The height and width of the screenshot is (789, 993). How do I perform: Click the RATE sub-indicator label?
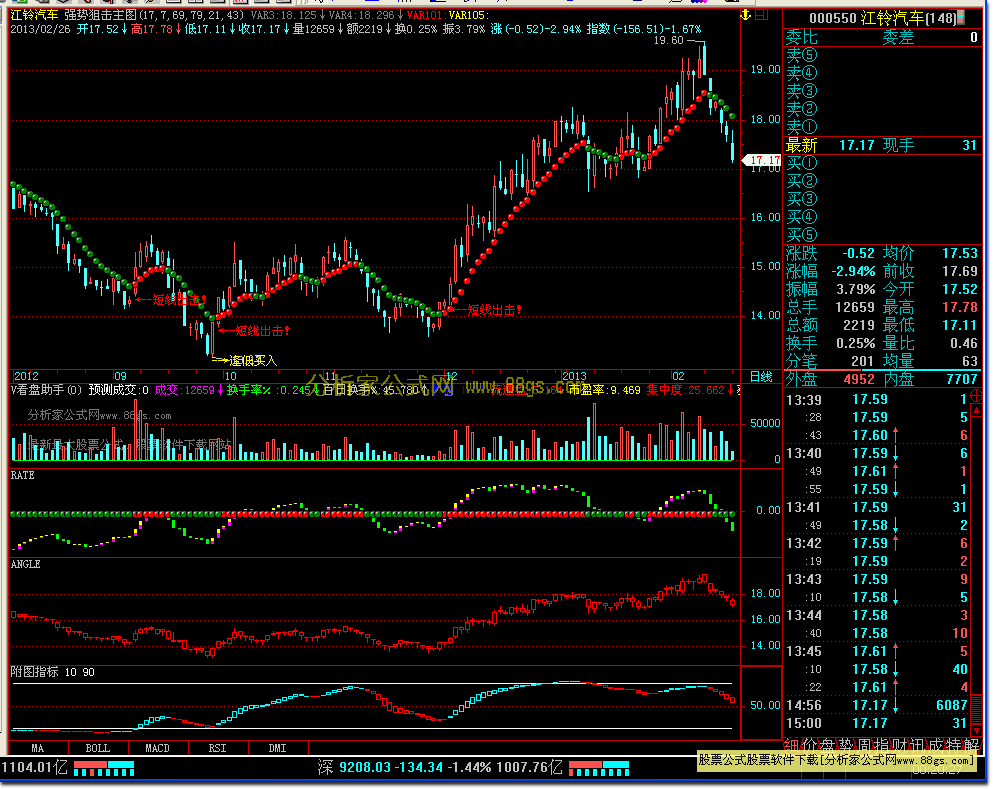[x=22, y=476]
